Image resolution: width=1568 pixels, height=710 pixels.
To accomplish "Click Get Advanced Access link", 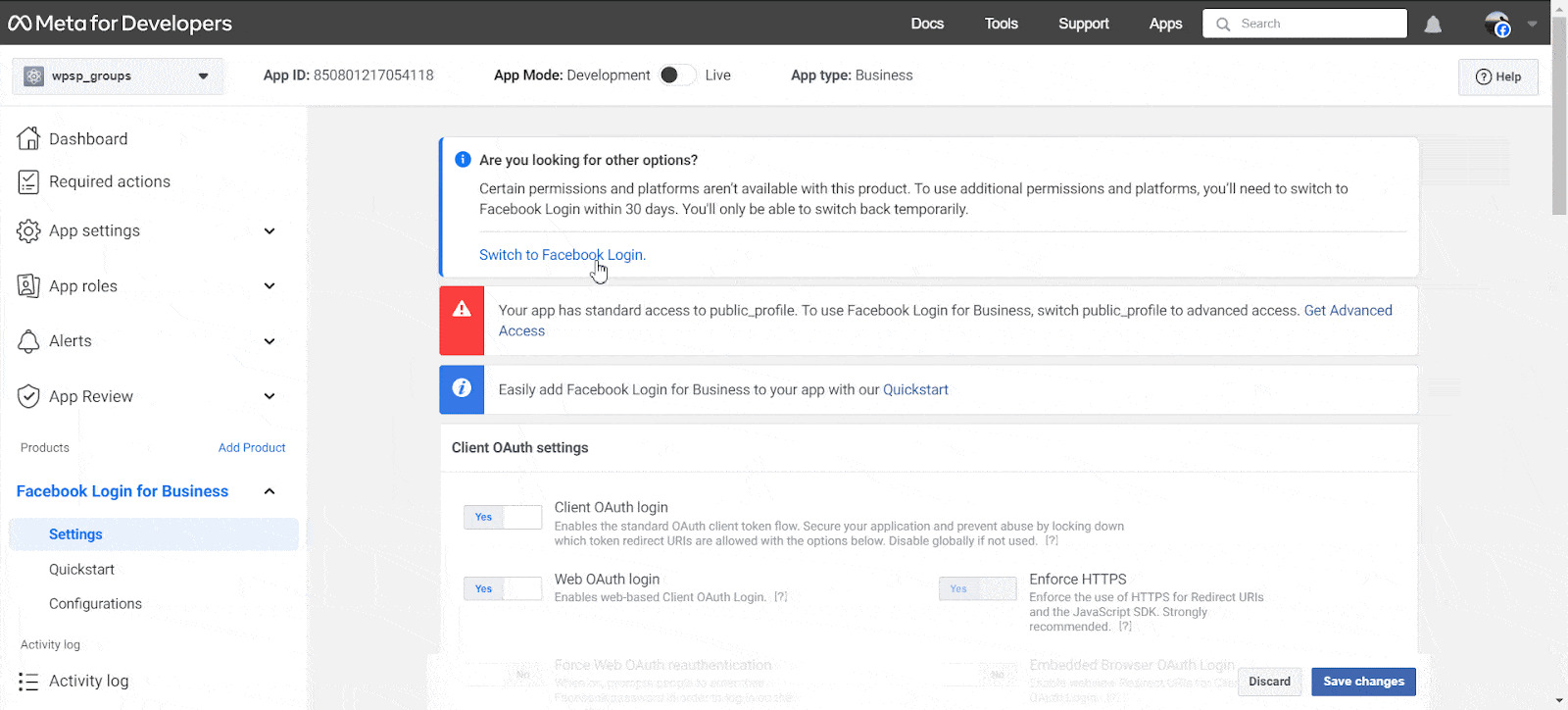I will tap(1347, 310).
